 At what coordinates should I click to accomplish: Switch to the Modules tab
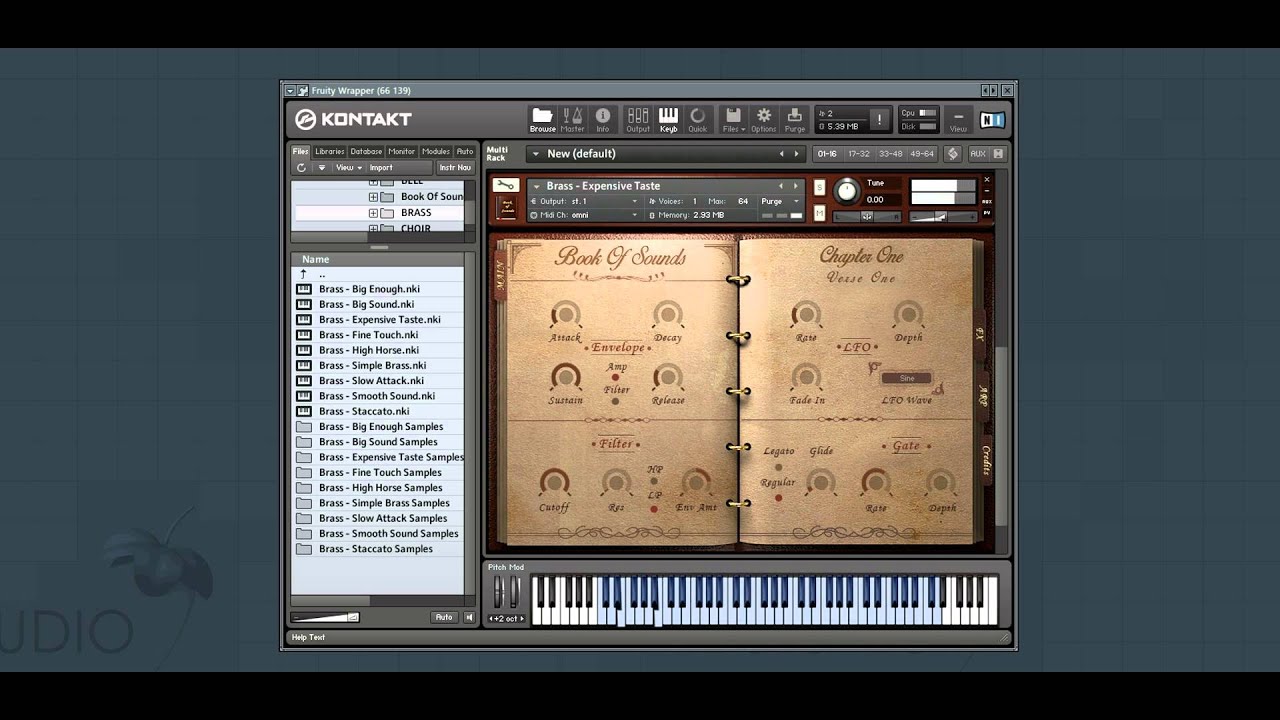click(x=436, y=152)
